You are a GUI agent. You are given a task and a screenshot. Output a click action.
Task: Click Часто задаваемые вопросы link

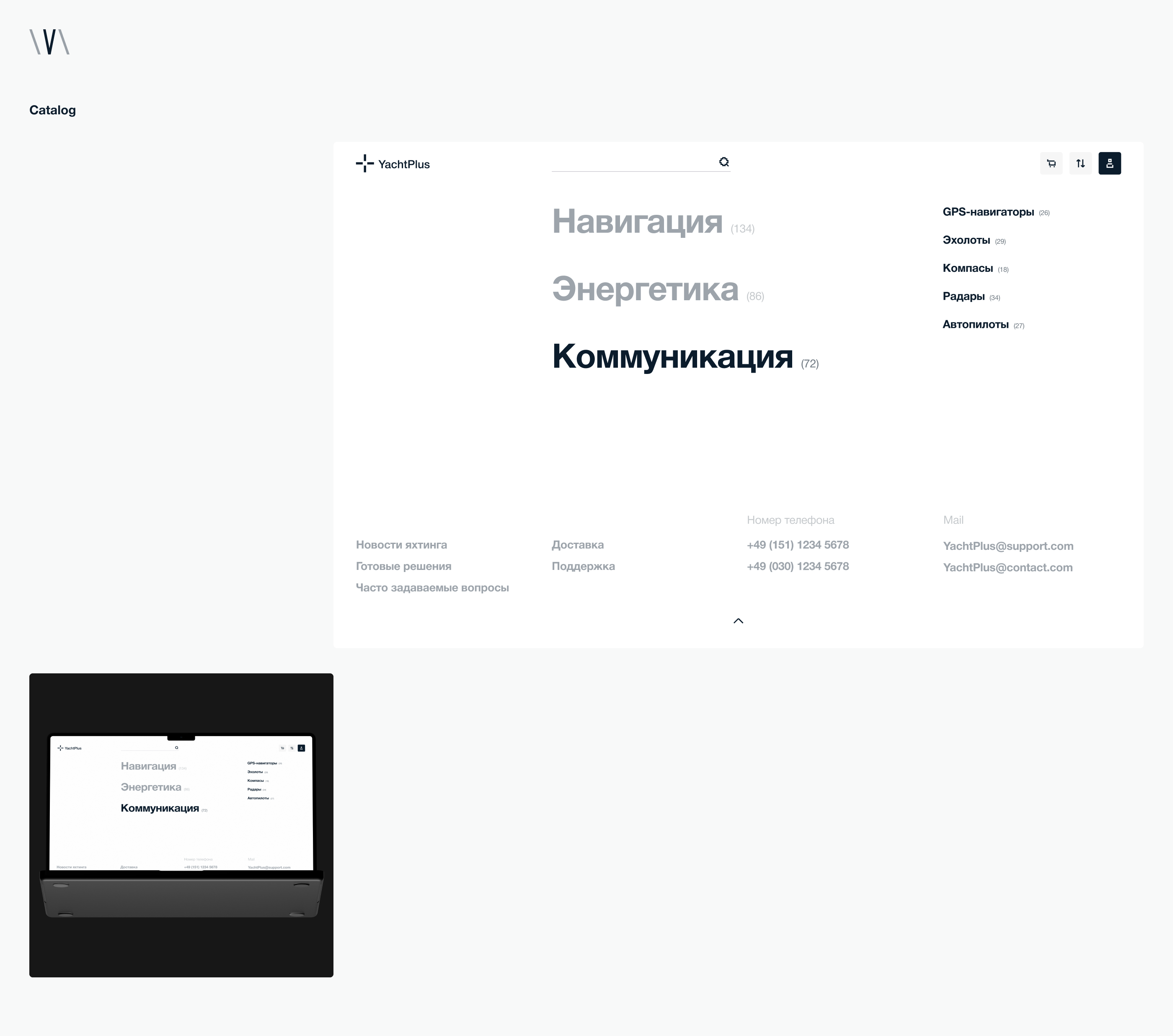click(432, 588)
